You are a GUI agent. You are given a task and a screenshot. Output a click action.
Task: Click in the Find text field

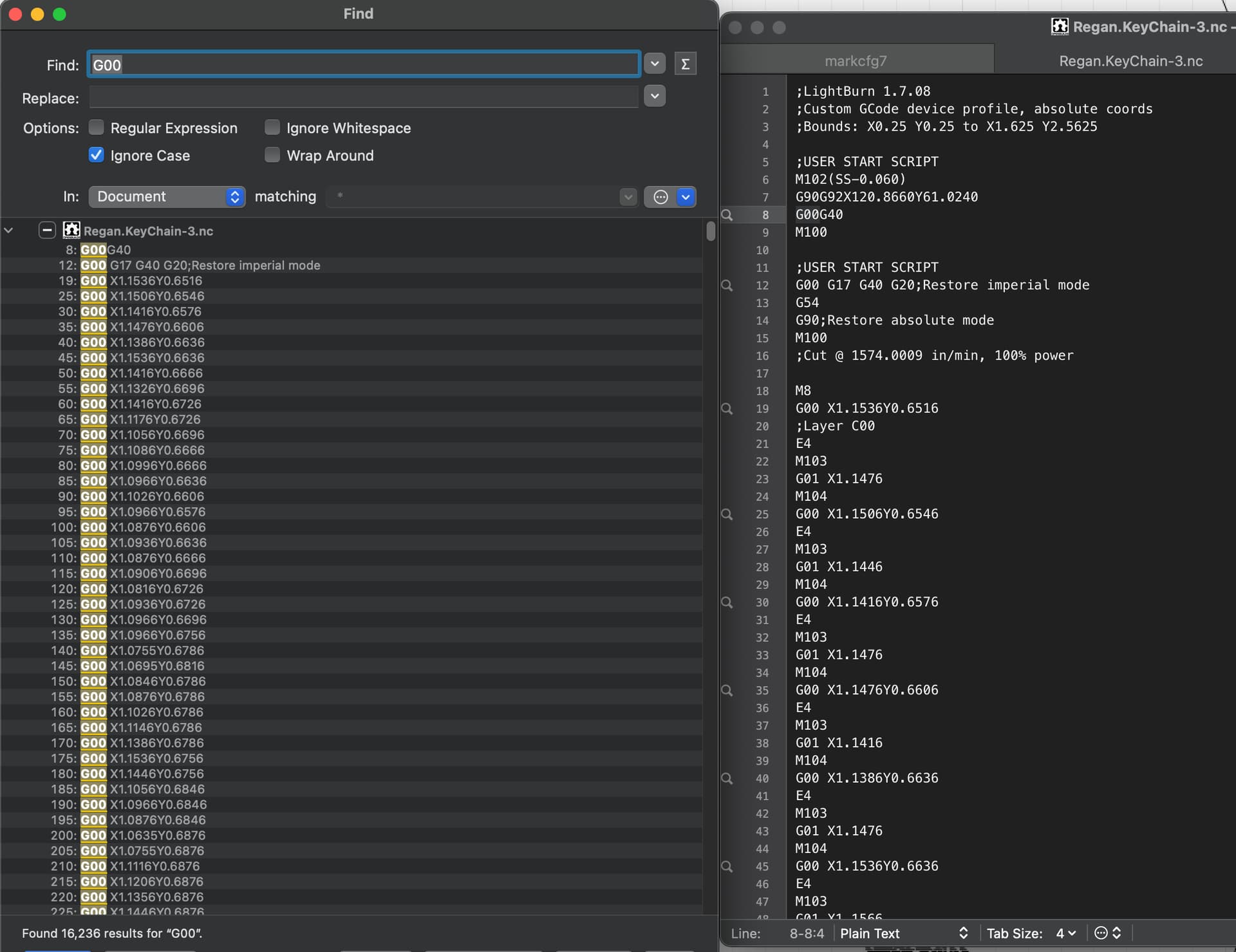(x=364, y=64)
